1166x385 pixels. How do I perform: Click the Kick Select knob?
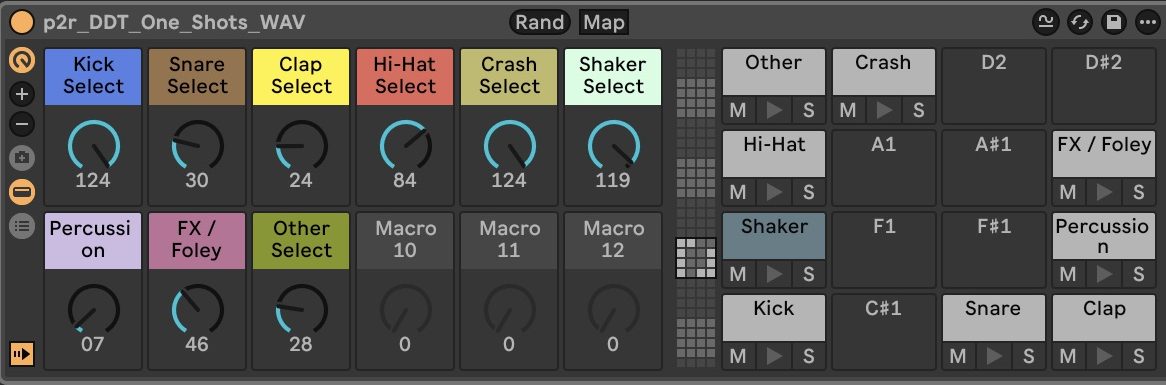click(x=94, y=146)
